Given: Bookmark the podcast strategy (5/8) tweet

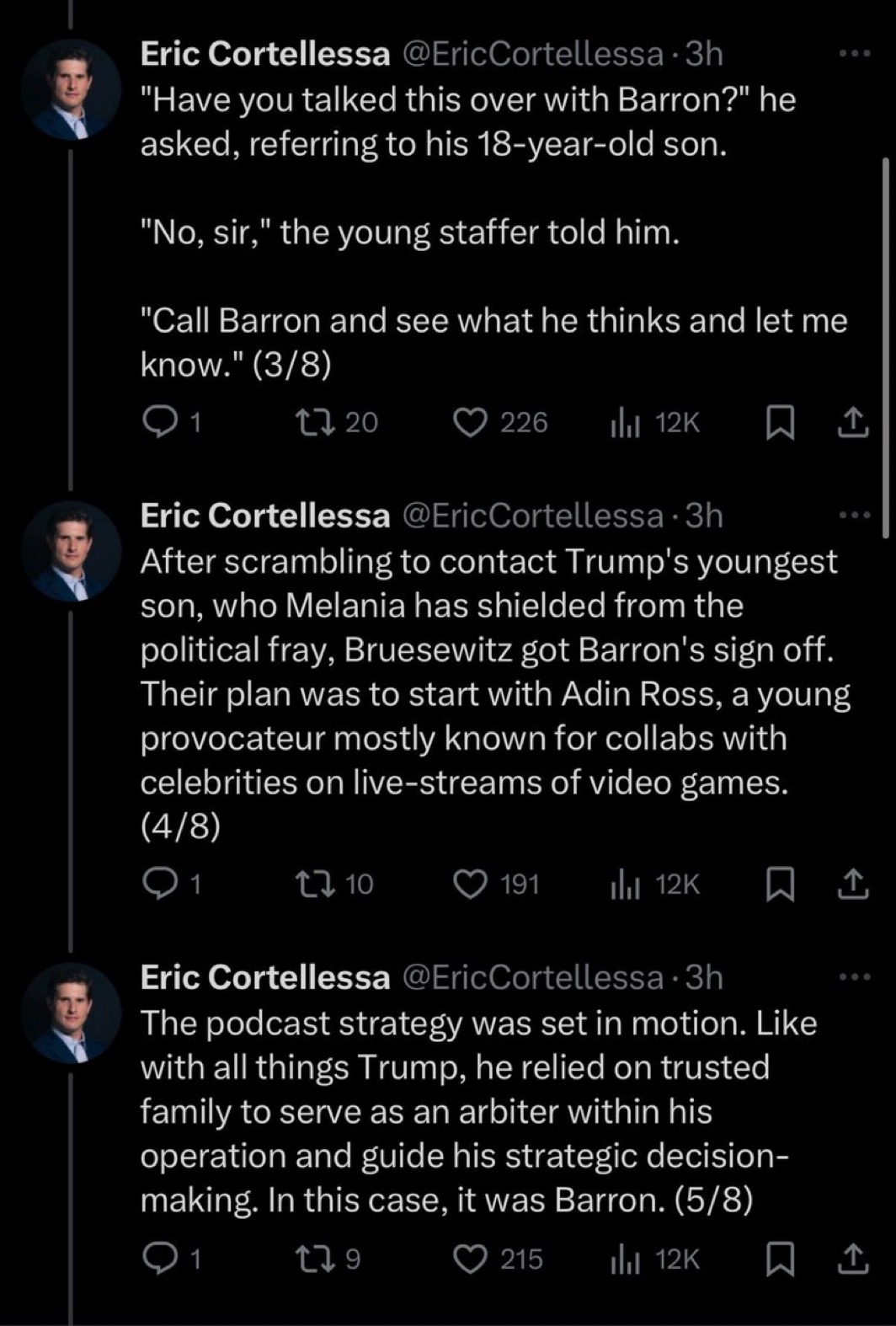Looking at the screenshot, I should pyautogui.click(x=780, y=1259).
